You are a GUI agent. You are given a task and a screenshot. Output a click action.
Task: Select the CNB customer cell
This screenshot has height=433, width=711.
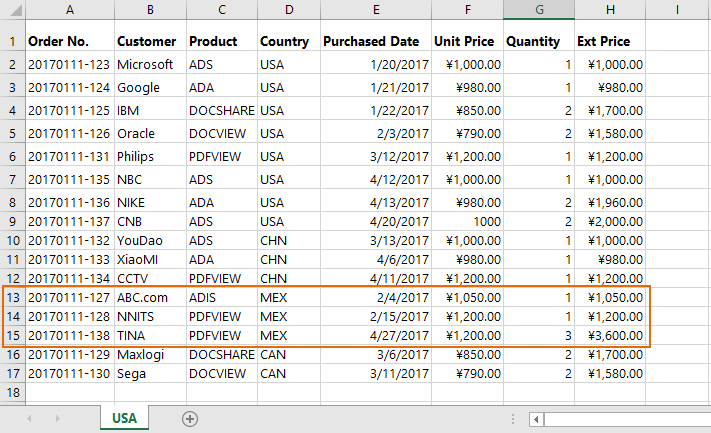point(151,221)
